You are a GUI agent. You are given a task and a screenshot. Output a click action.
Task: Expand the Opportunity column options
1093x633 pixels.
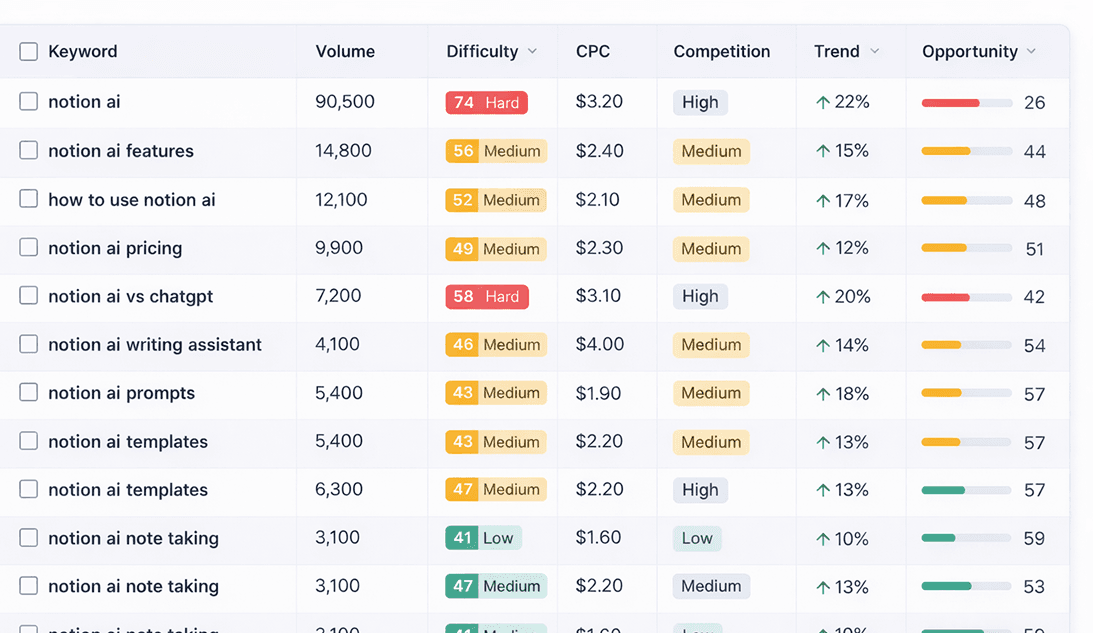[1033, 51]
